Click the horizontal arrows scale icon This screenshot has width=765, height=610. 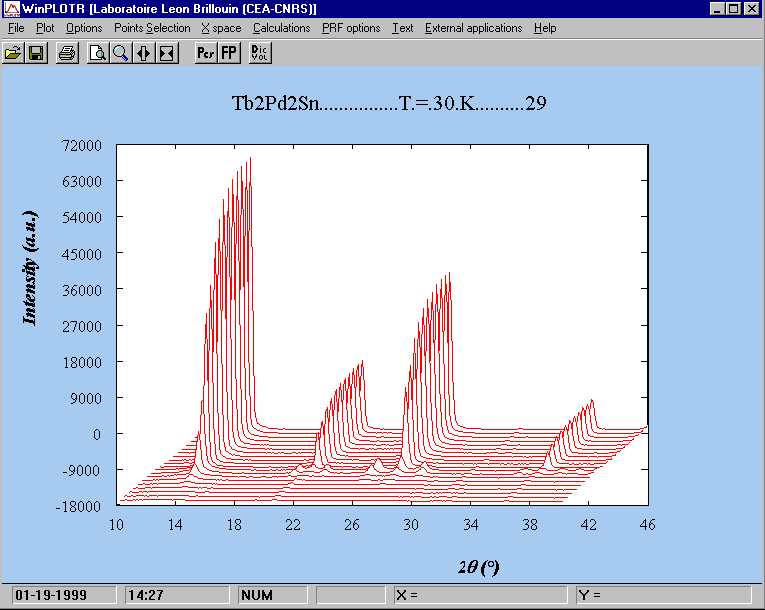143,53
